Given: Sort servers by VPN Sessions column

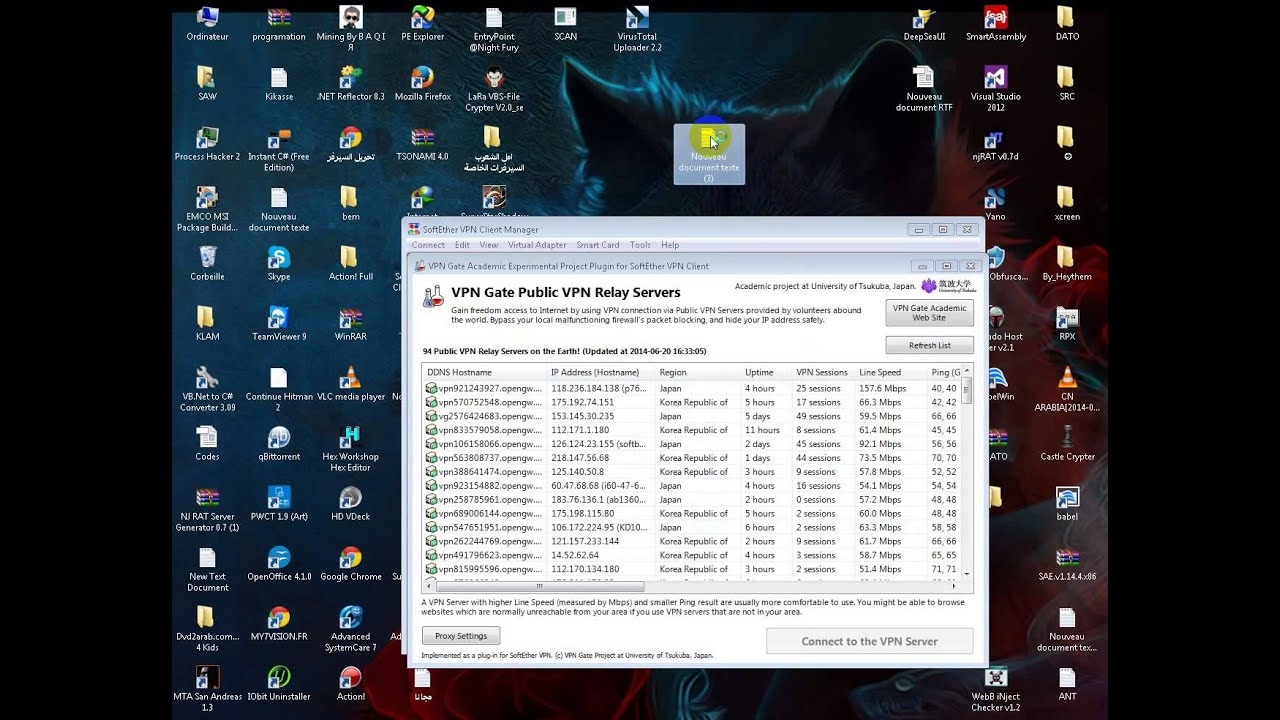Looking at the screenshot, I should coord(824,372).
